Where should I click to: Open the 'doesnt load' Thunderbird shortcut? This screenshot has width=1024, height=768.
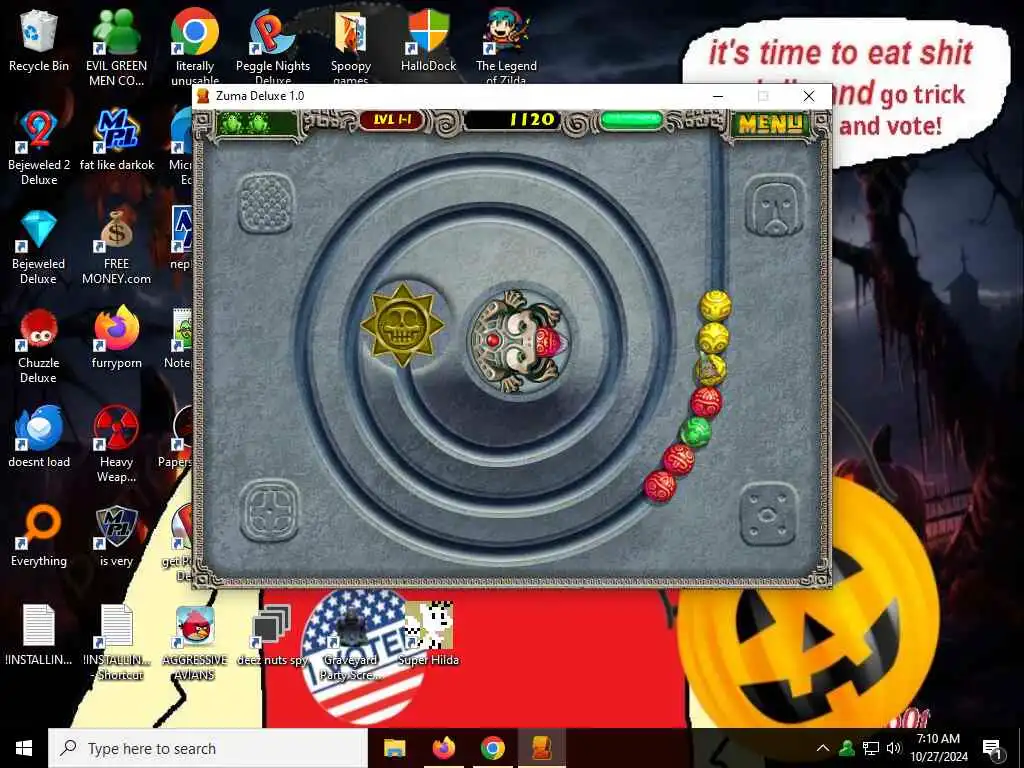pyautogui.click(x=39, y=438)
